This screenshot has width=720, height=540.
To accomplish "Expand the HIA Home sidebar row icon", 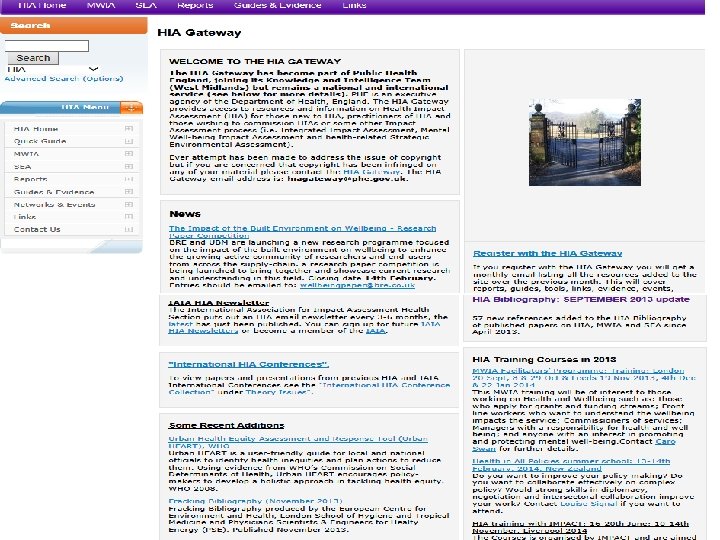I will click(129, 129).
